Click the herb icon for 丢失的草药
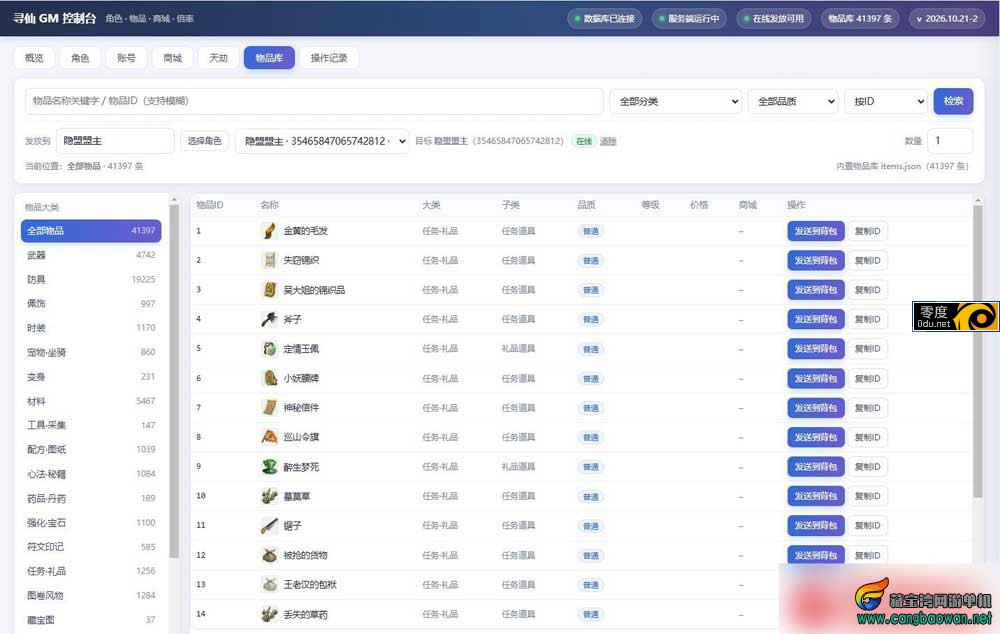Screen dimensions: 1000x634 coord(269,614)
